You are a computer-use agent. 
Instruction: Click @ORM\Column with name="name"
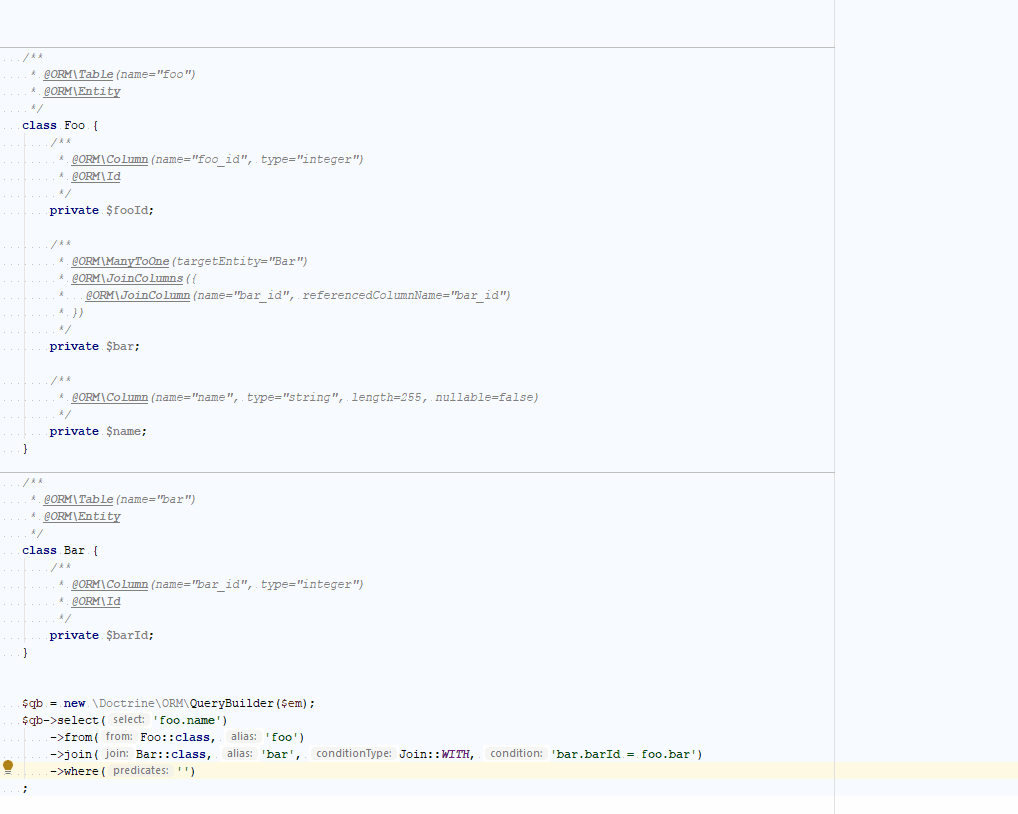110,397
